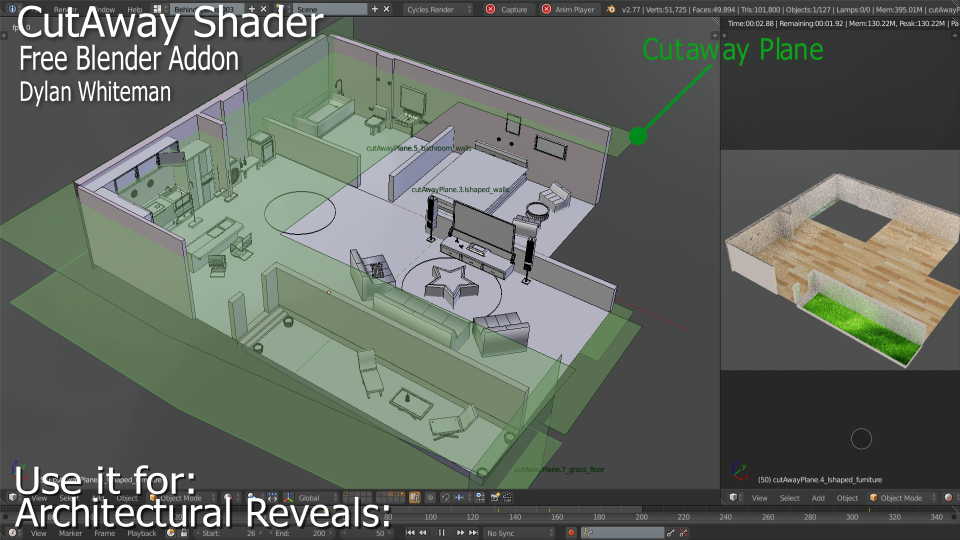Viewport: 960px width, 540px height.
Task: Open the No Sync playback dropdown
Action: click(x=520, y=533)
